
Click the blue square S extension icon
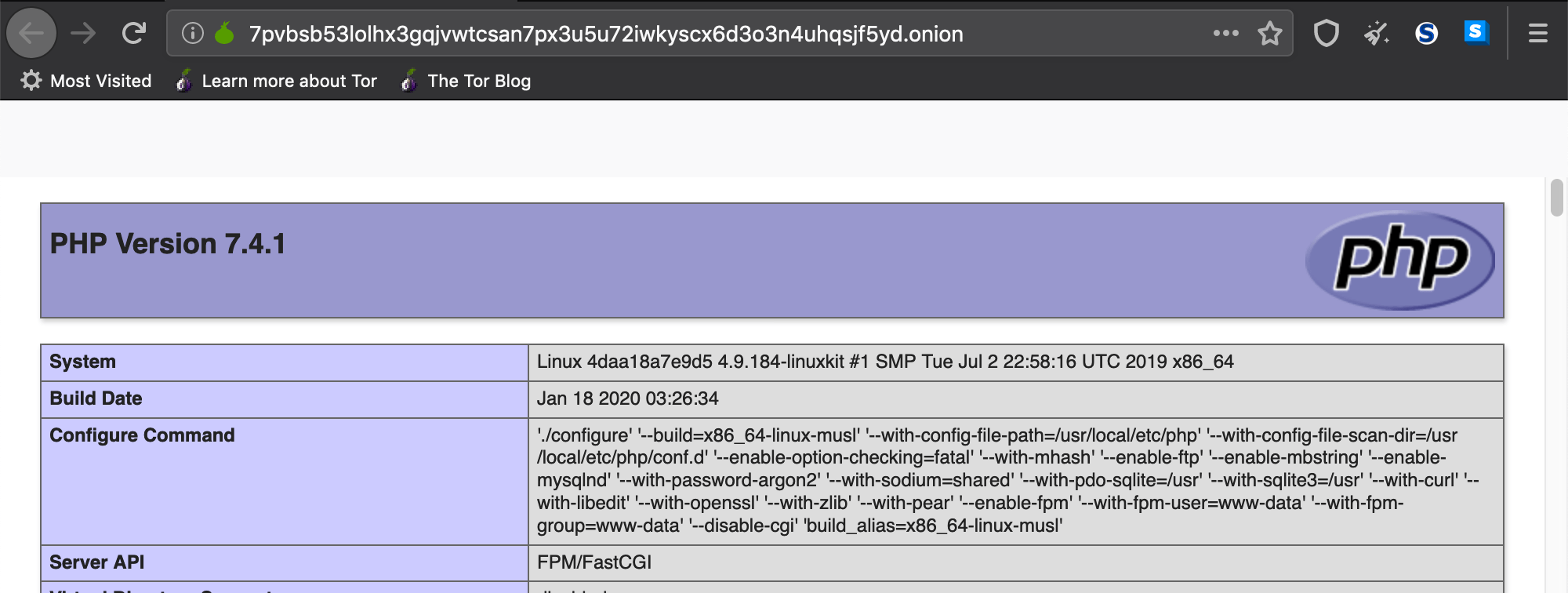click(x=1475, y=32)
